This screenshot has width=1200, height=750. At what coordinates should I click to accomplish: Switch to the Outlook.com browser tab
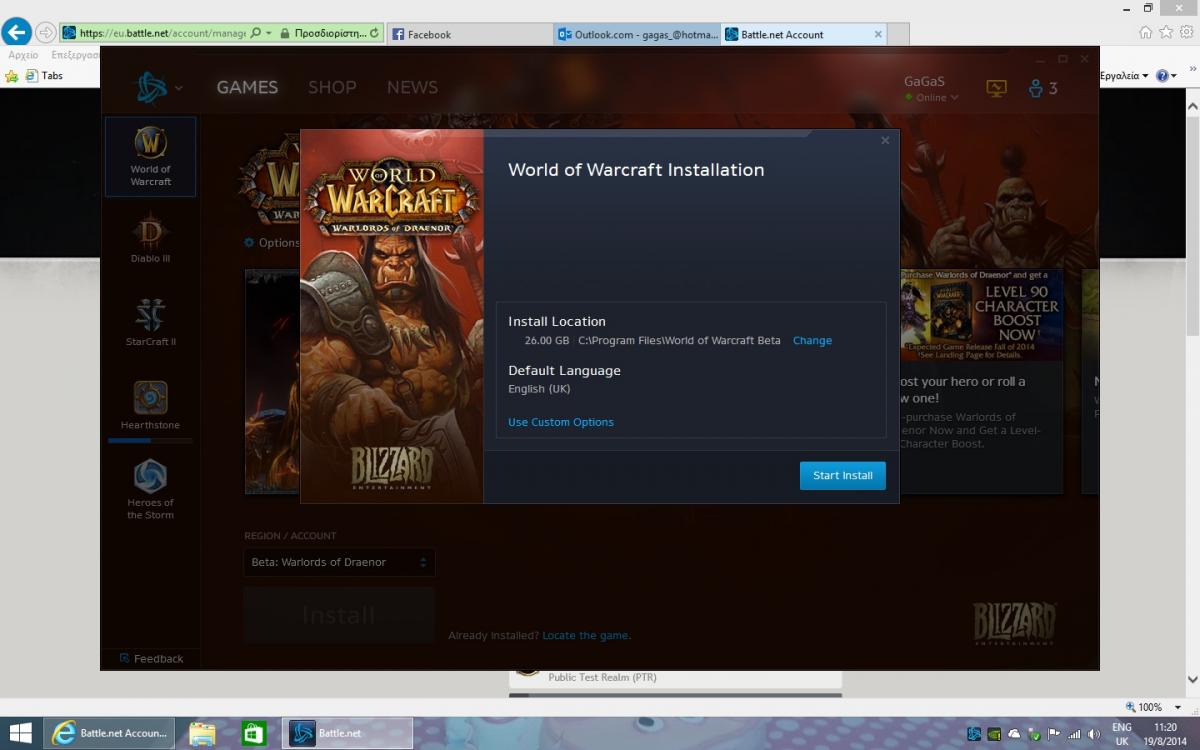636,34
